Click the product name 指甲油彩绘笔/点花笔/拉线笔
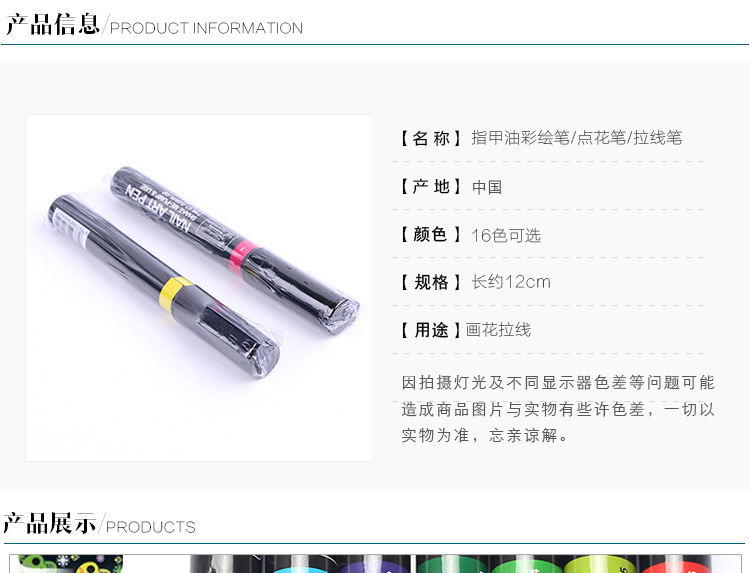The width and height of the screenshot is (750, 573). (576, 138)
